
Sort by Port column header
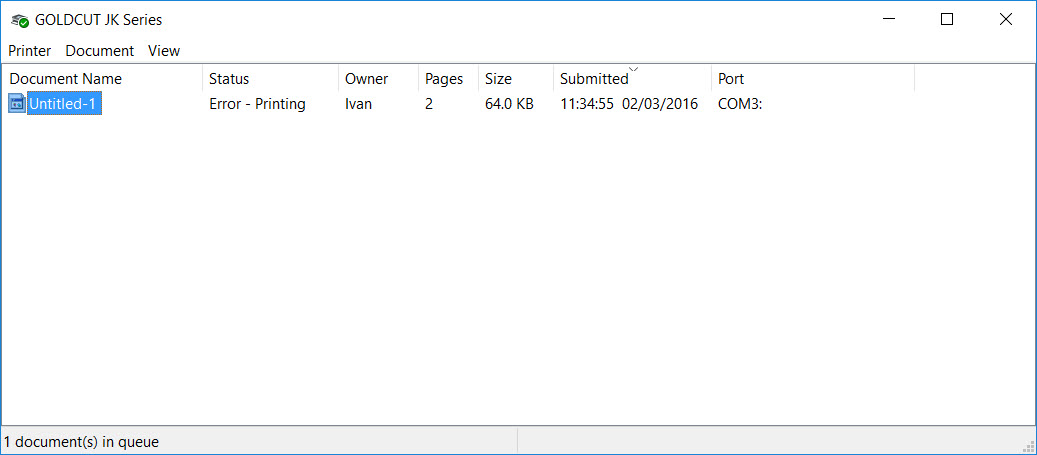pos(813,79)
